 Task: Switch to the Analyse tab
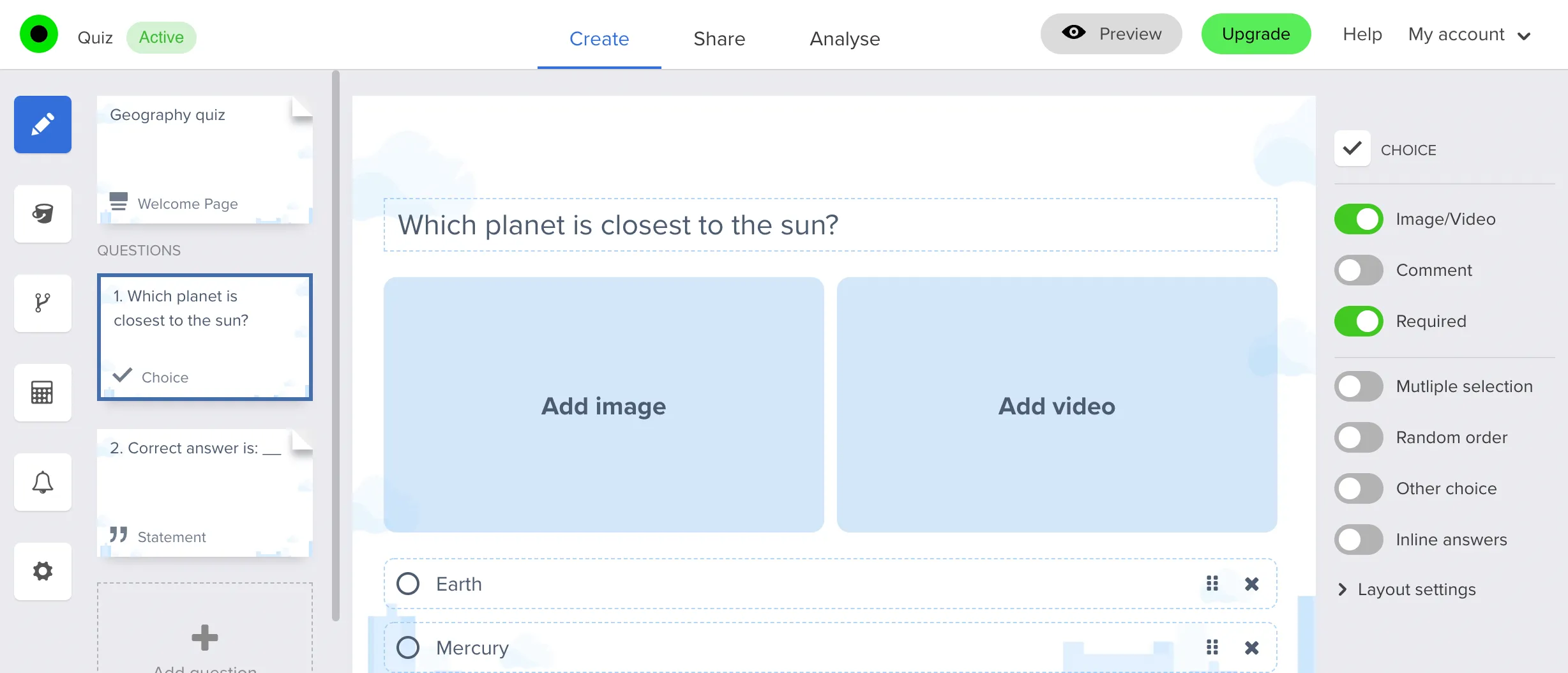[x=844, y=38]
